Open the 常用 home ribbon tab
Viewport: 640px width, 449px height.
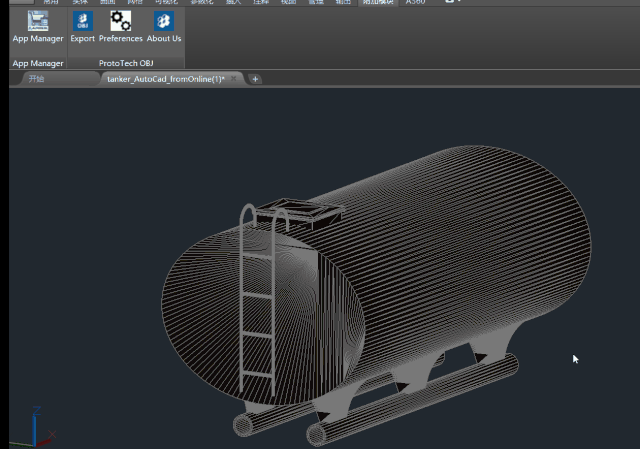pyautogui.click(x=50, y=3)
